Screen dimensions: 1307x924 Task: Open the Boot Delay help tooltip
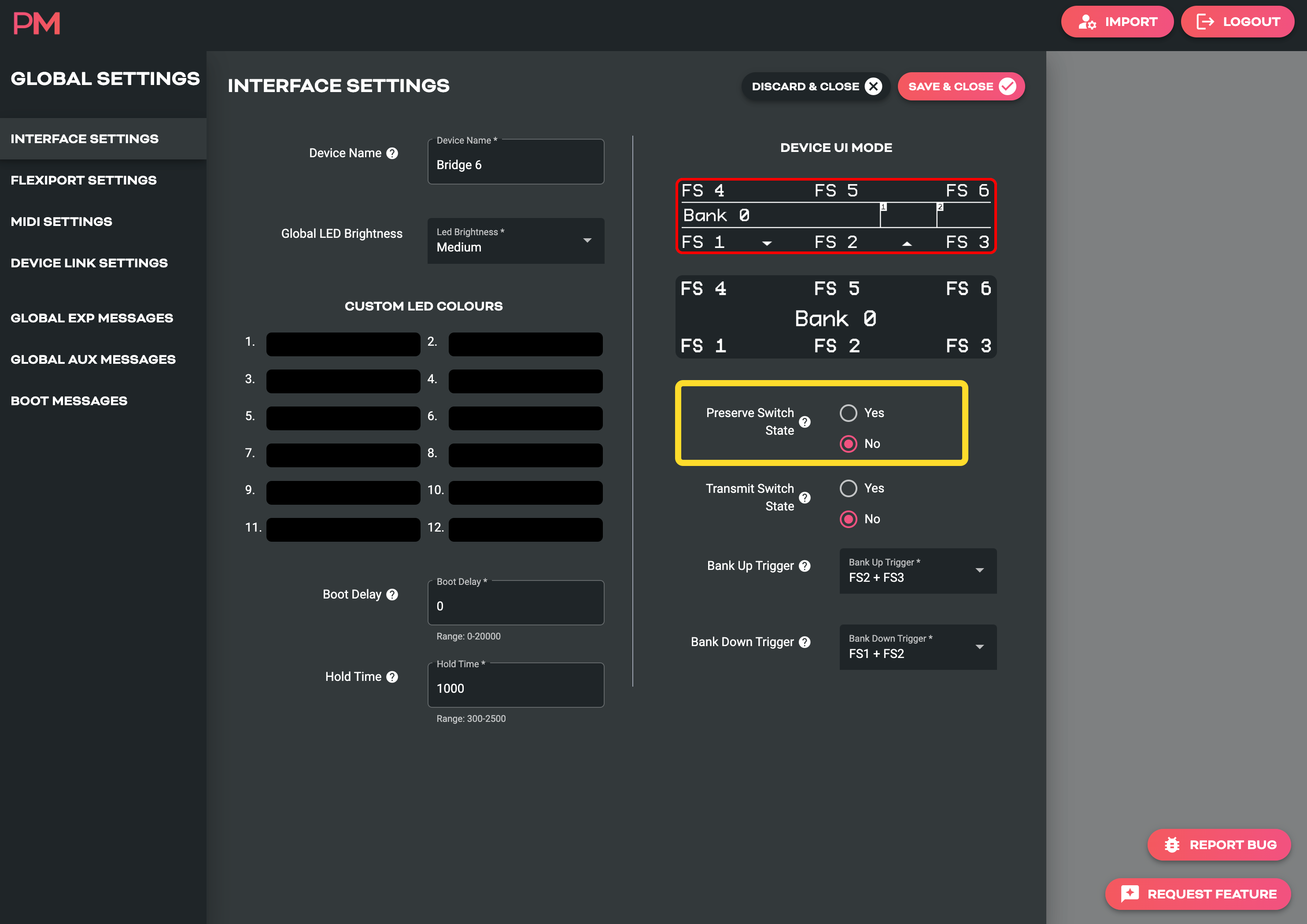click(x=391, y=595)
